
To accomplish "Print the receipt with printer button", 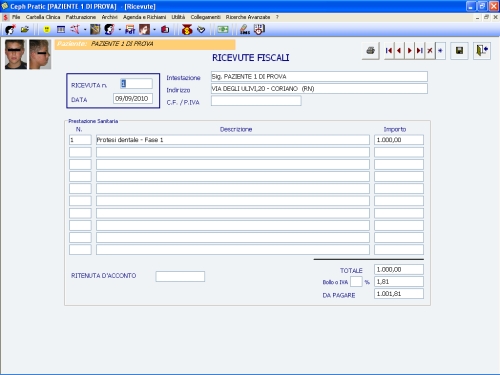I will (371, 51).
